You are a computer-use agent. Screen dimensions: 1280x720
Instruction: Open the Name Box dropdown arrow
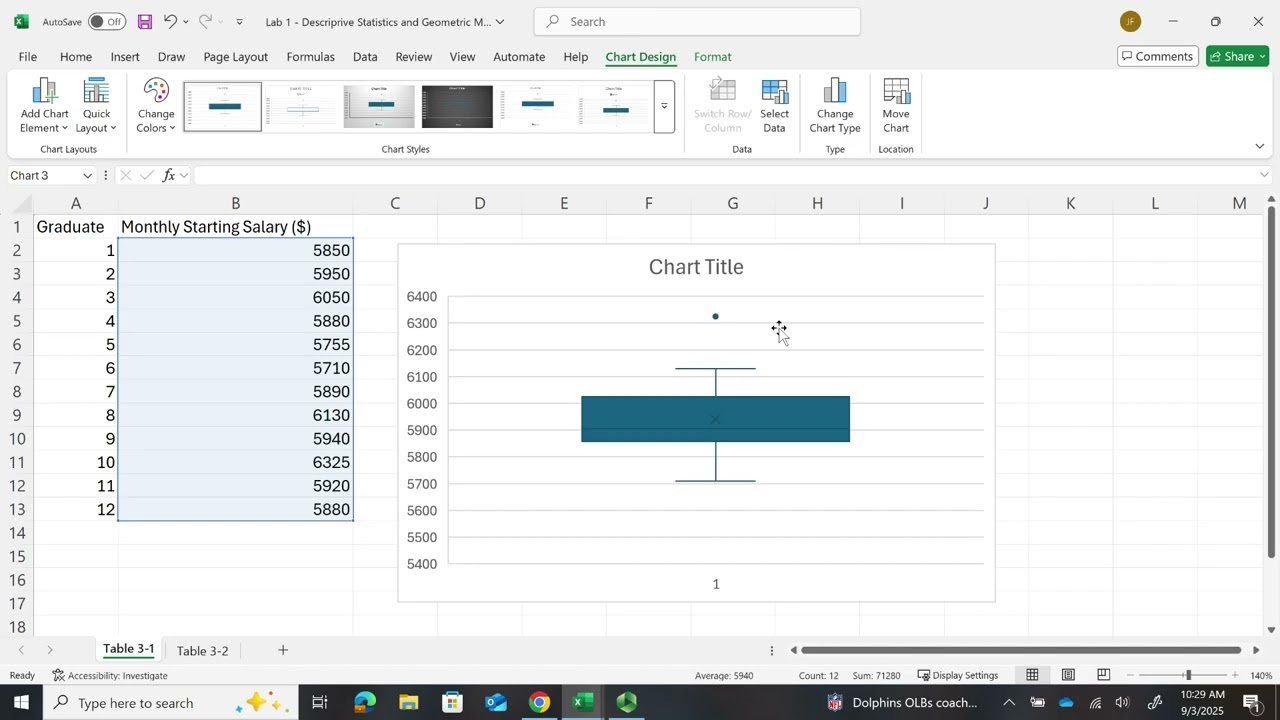coord(88,176)
